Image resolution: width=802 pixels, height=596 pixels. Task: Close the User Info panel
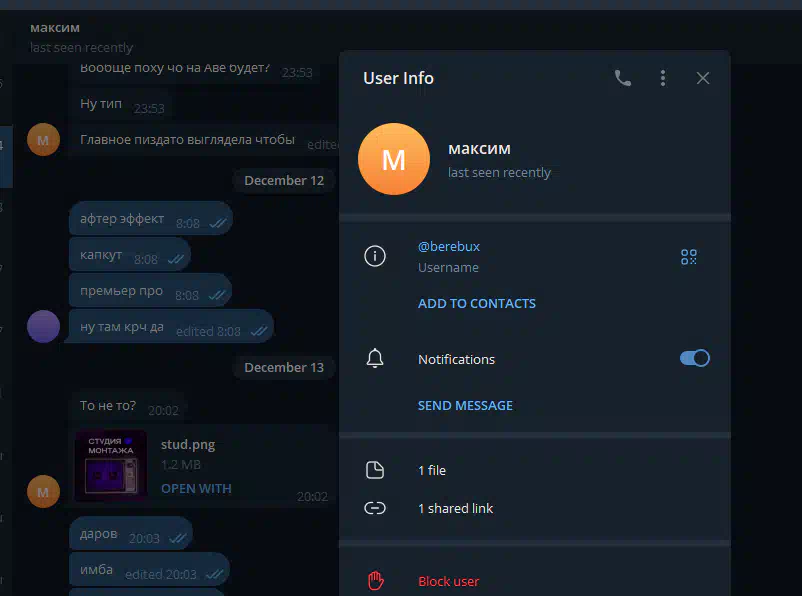[x=703, y=78]
